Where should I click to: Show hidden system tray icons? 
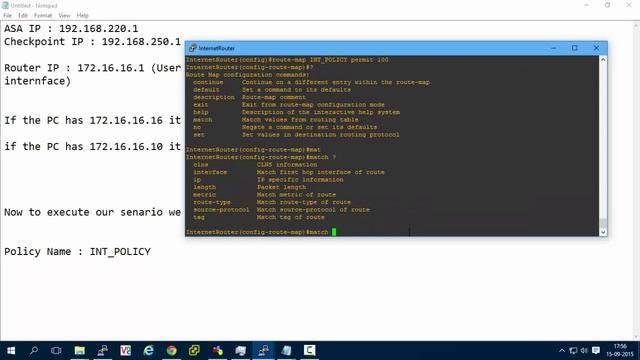[x=562, y=351]
